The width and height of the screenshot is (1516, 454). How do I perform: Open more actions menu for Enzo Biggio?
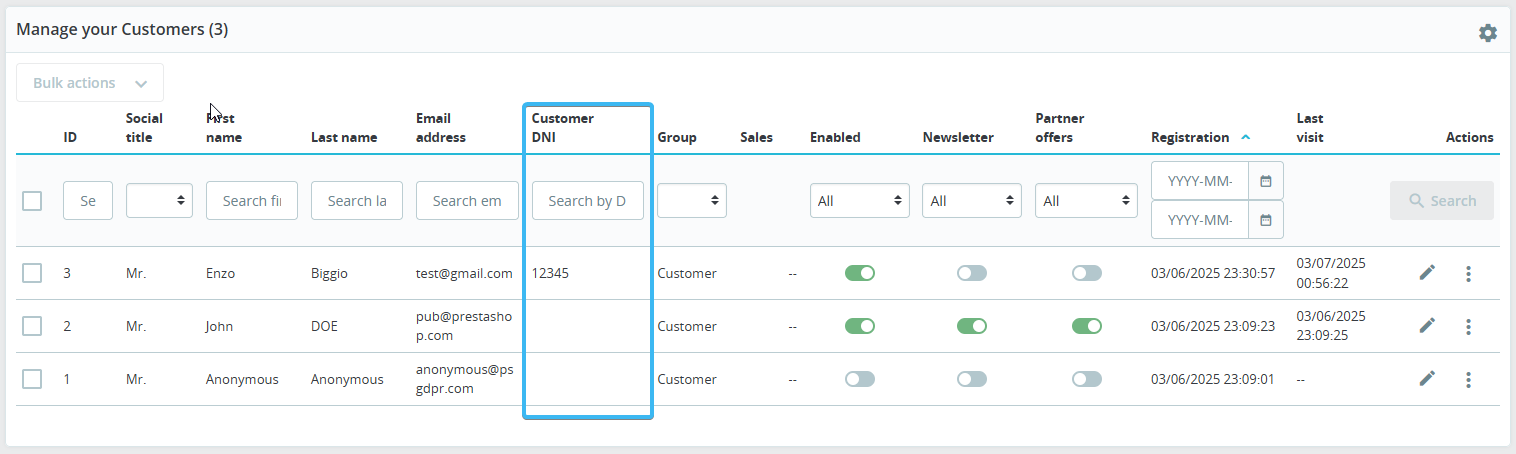coord(1468,273)
